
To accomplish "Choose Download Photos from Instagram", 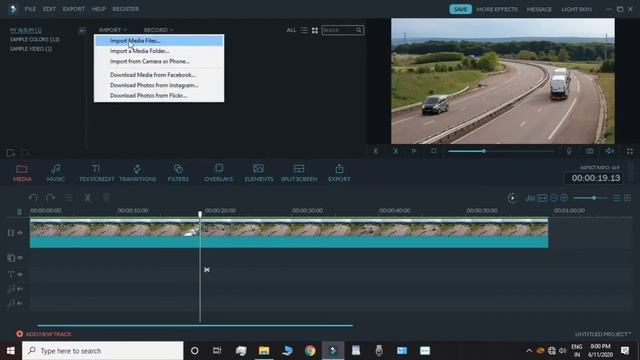I will pyautogui.click(x=159, y=85).
